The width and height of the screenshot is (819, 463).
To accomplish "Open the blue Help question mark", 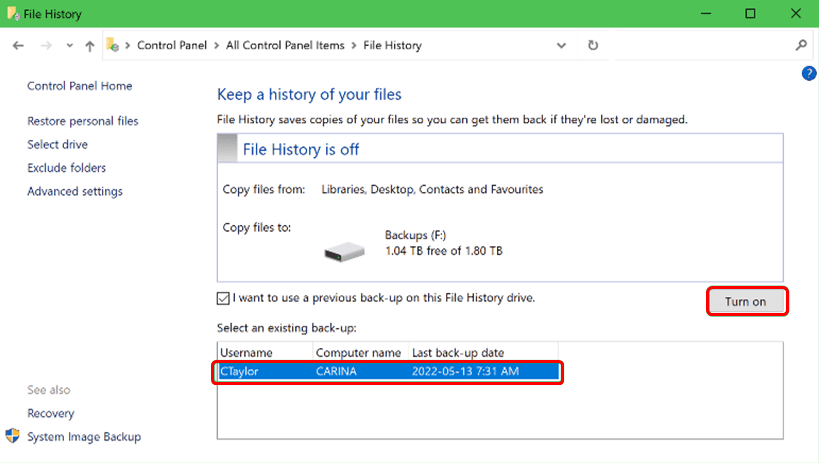I will (809, 73).
